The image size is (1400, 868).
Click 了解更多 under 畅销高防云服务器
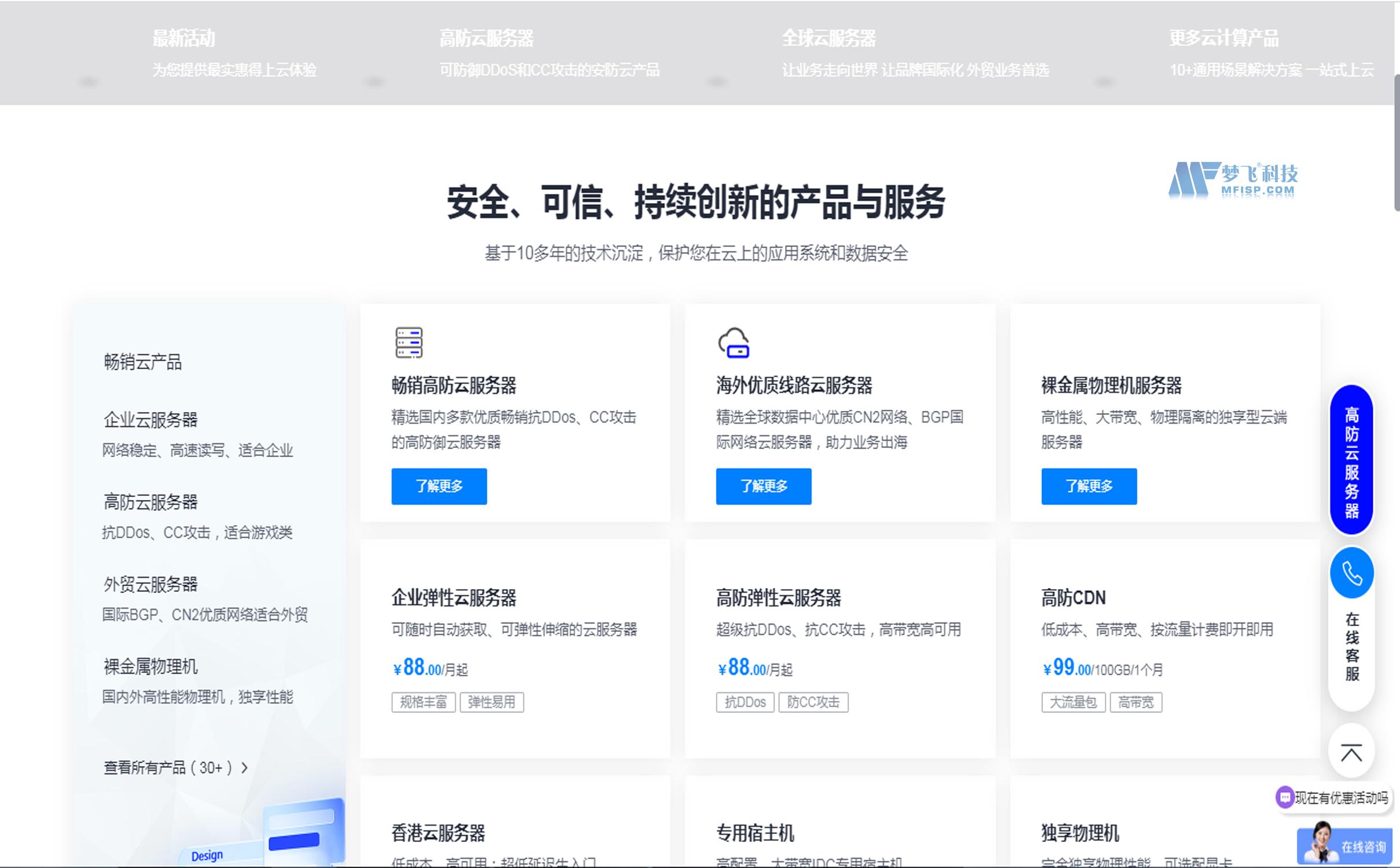[439, 486]
